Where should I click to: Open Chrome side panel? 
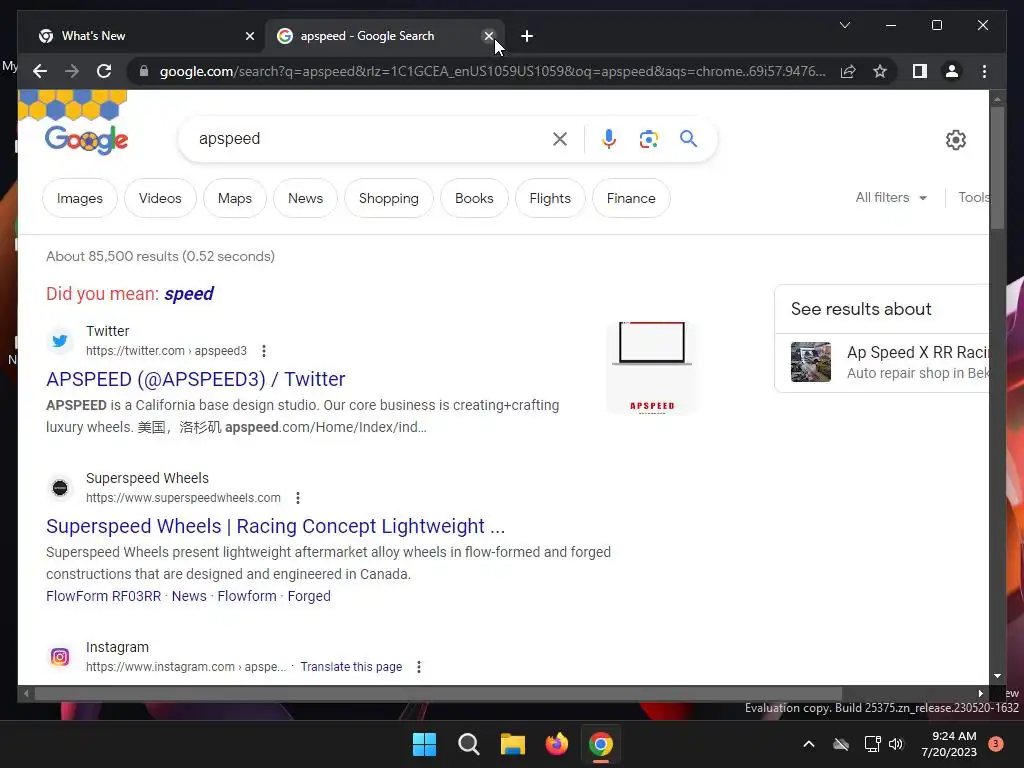pos(920,71)
